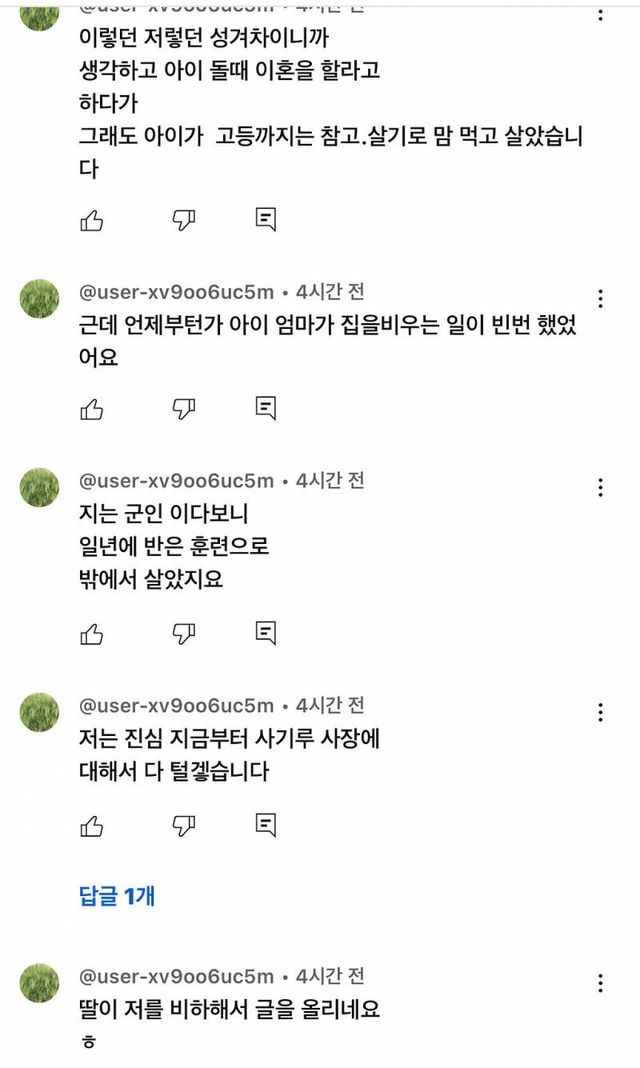Screen dimensions: 640x1068
Task: Like the comment about divorce plans
Action: point(92,218)
